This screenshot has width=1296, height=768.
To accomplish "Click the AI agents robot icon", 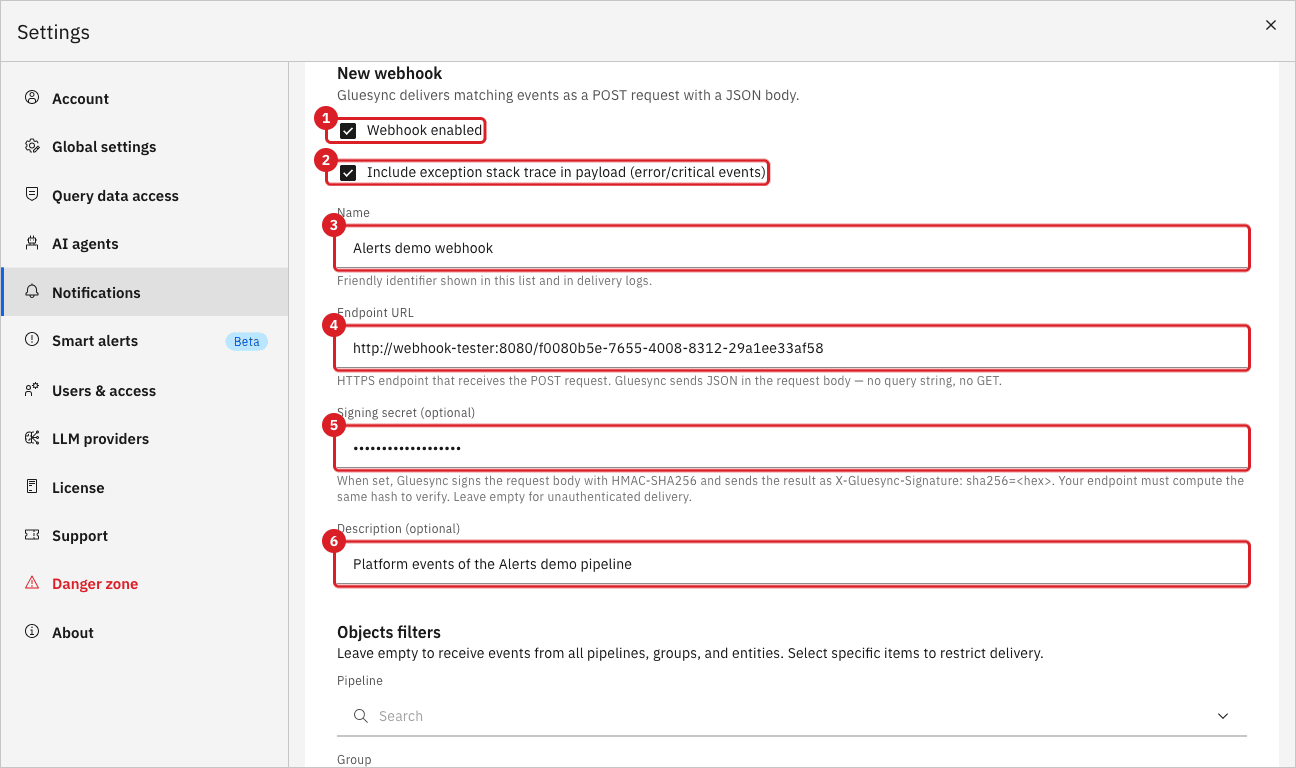I will tap(32, 243).
